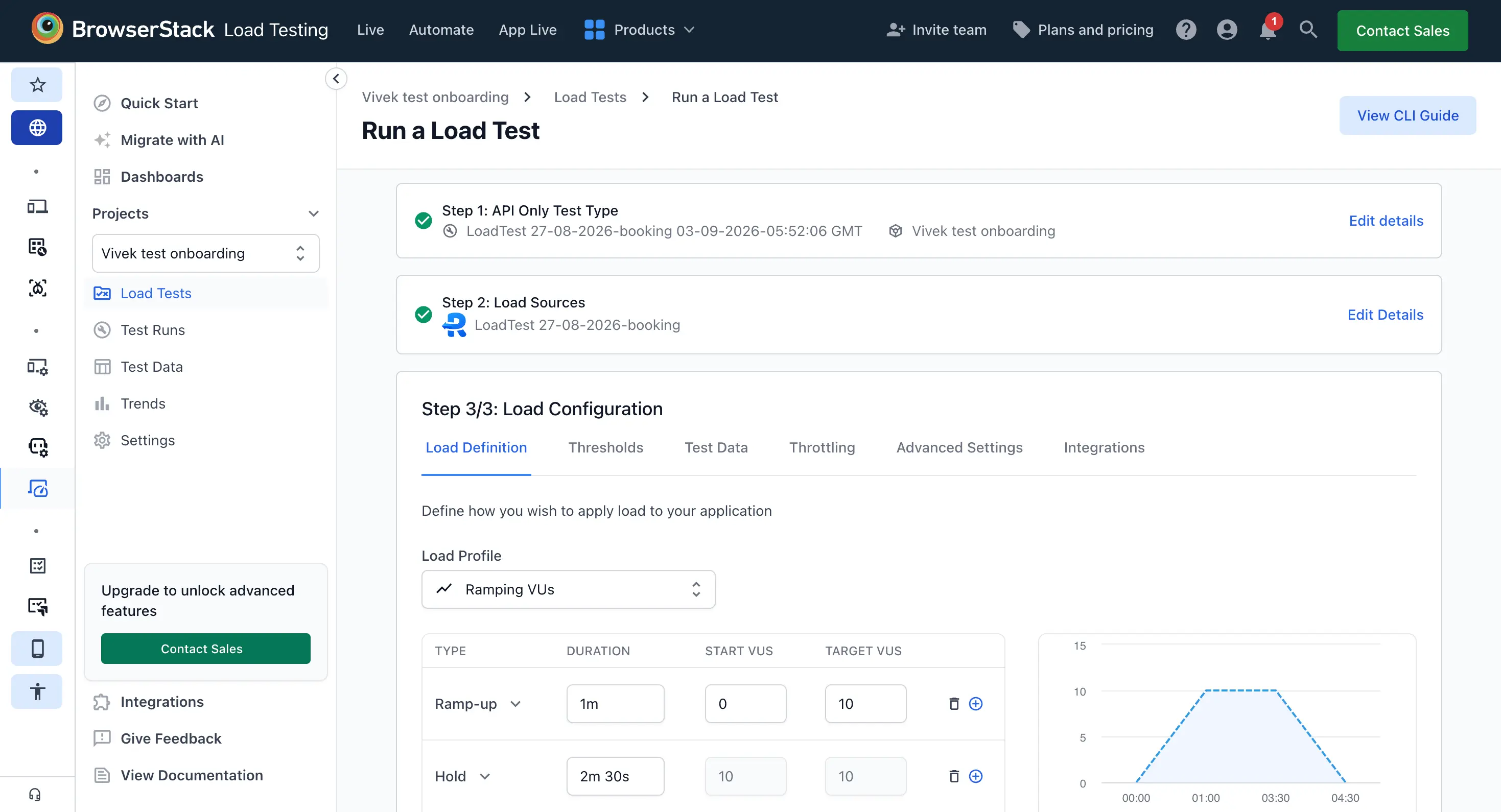
Task: Open the user account avatar icon
Action: [1227, 30]
